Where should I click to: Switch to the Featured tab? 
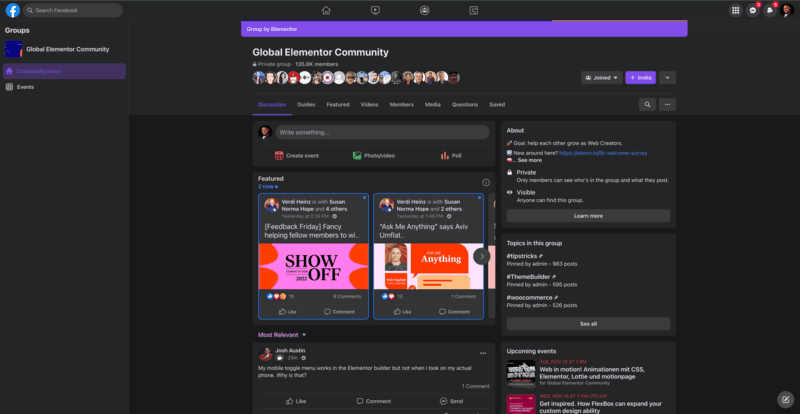click(338, 105)
